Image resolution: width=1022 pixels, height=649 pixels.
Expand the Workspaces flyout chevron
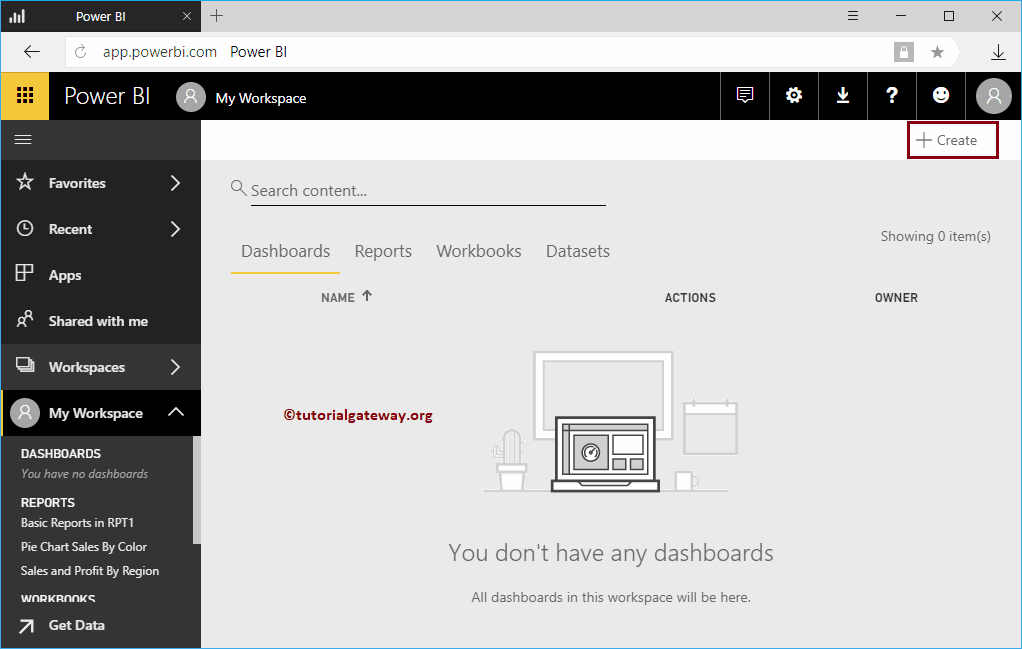[175, 367]
